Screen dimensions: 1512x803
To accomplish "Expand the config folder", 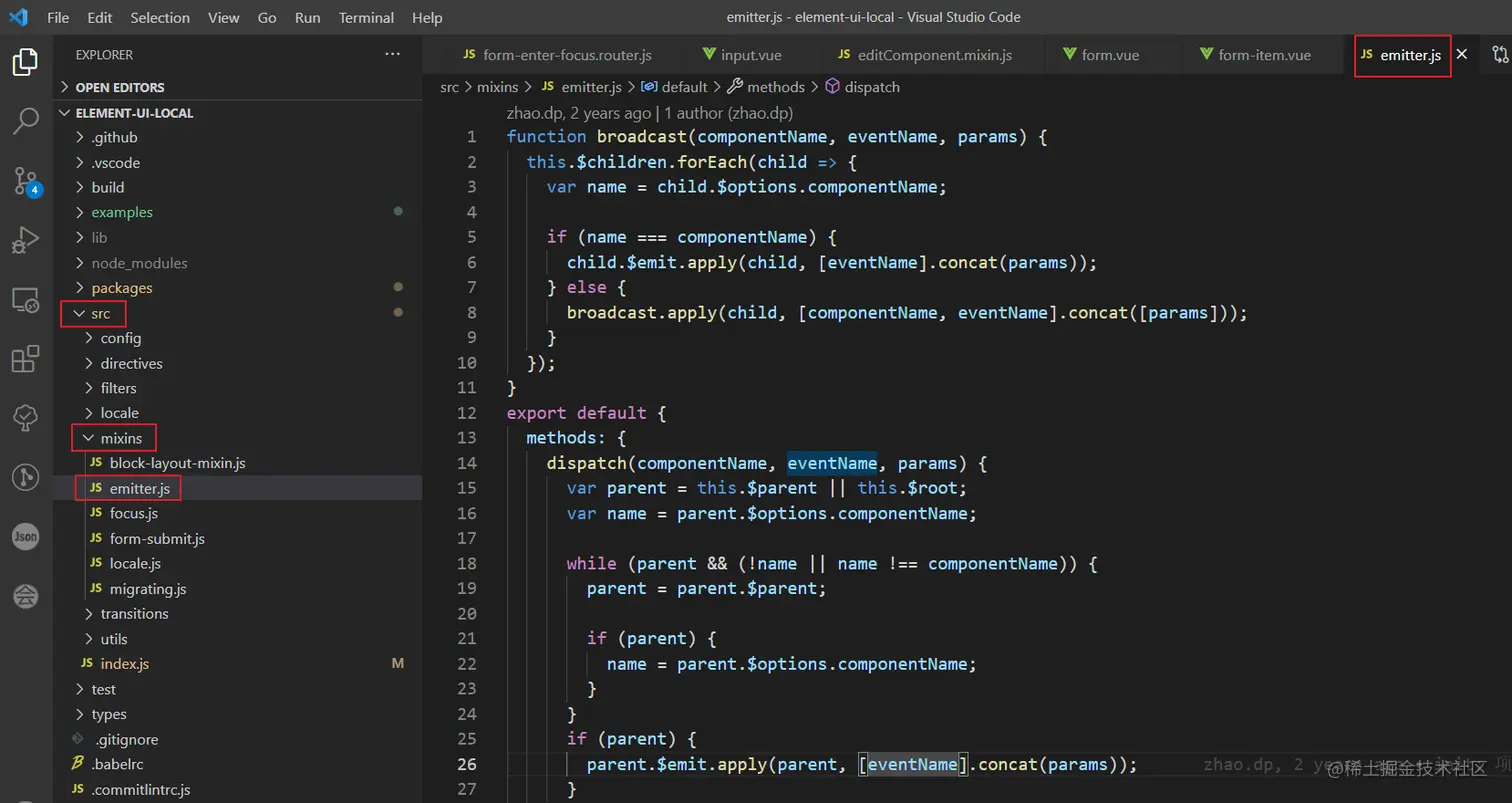I will (x=238, y=338).
